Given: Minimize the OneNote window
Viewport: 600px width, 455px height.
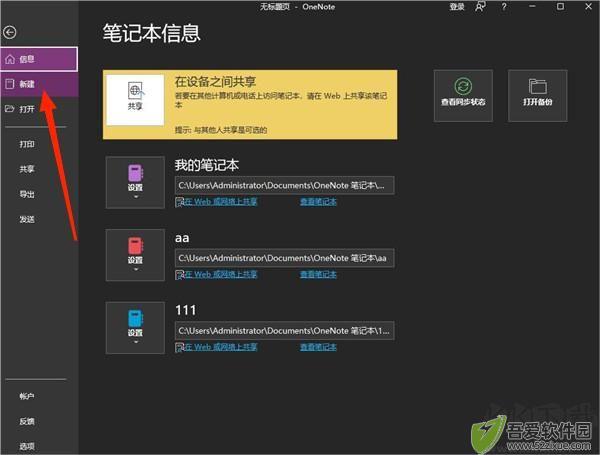Looking at the screenshot, I should click(x=532, y=7).
